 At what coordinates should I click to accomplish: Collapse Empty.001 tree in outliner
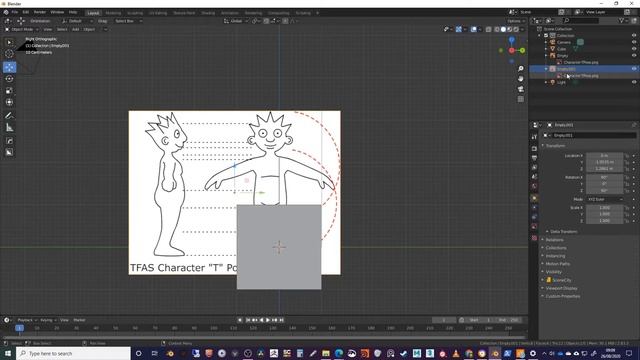coord(546,69)
